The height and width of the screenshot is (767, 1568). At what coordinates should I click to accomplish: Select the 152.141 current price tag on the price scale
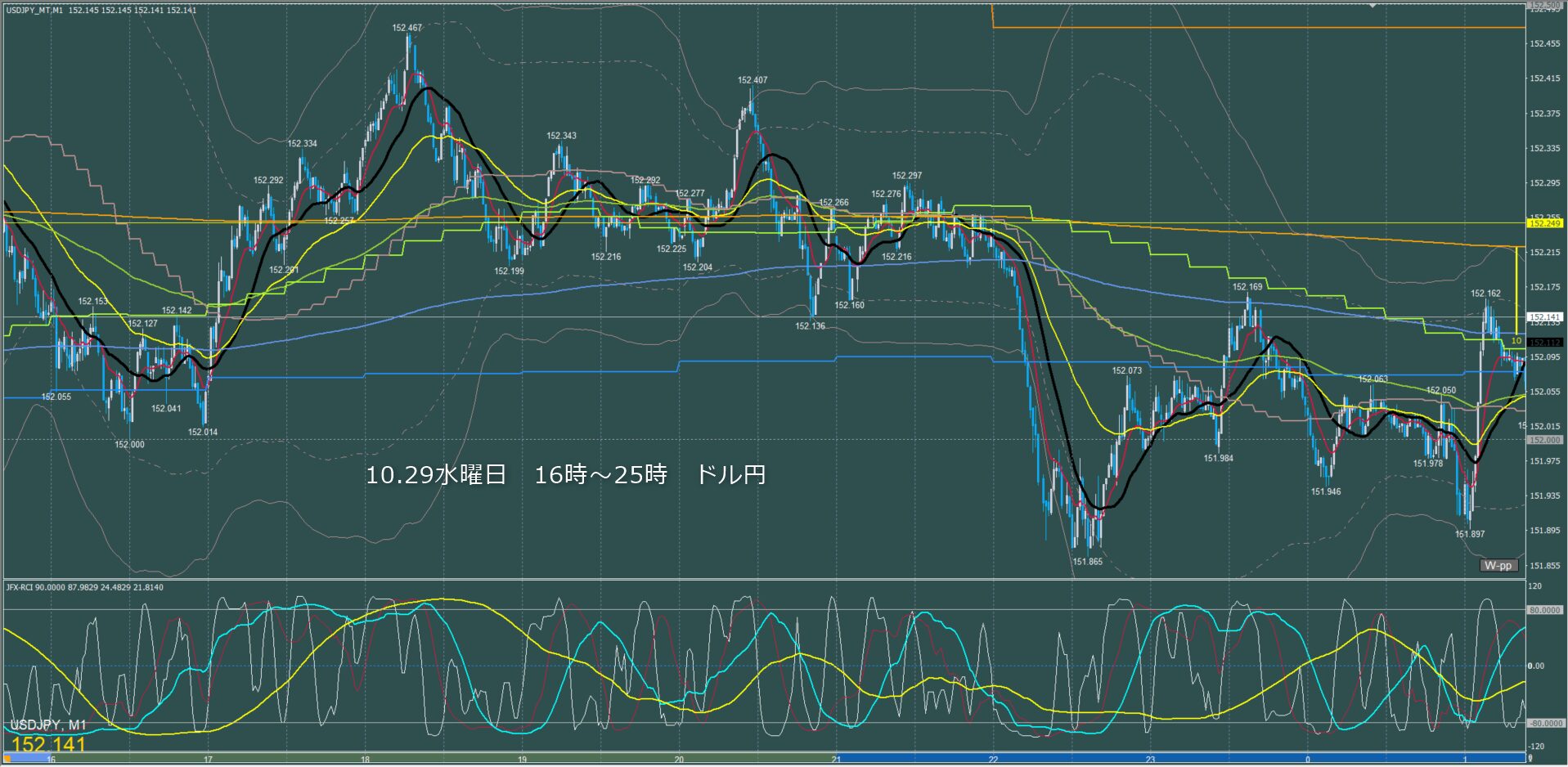(x=1544, y=316)
